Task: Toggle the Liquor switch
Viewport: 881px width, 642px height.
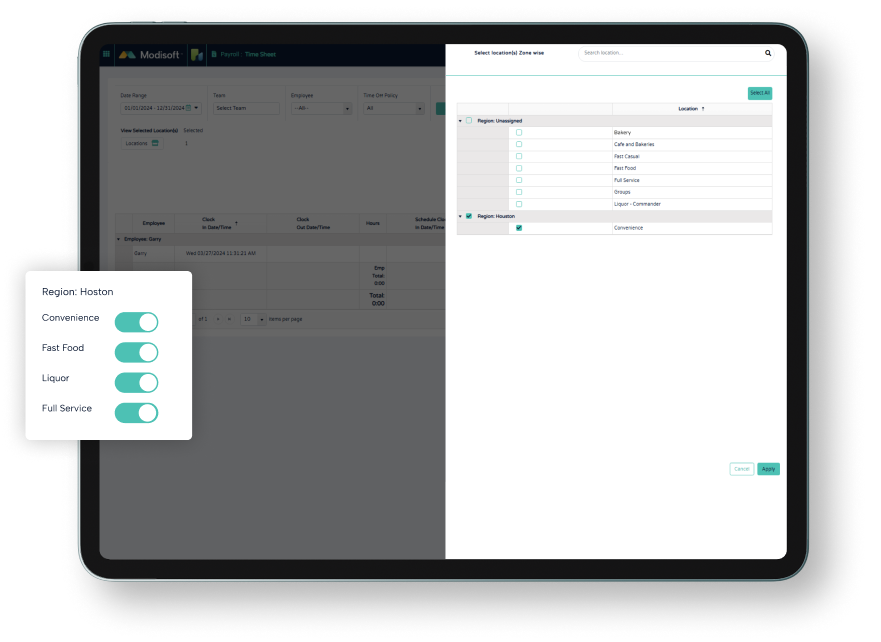Action: [137, 383]
